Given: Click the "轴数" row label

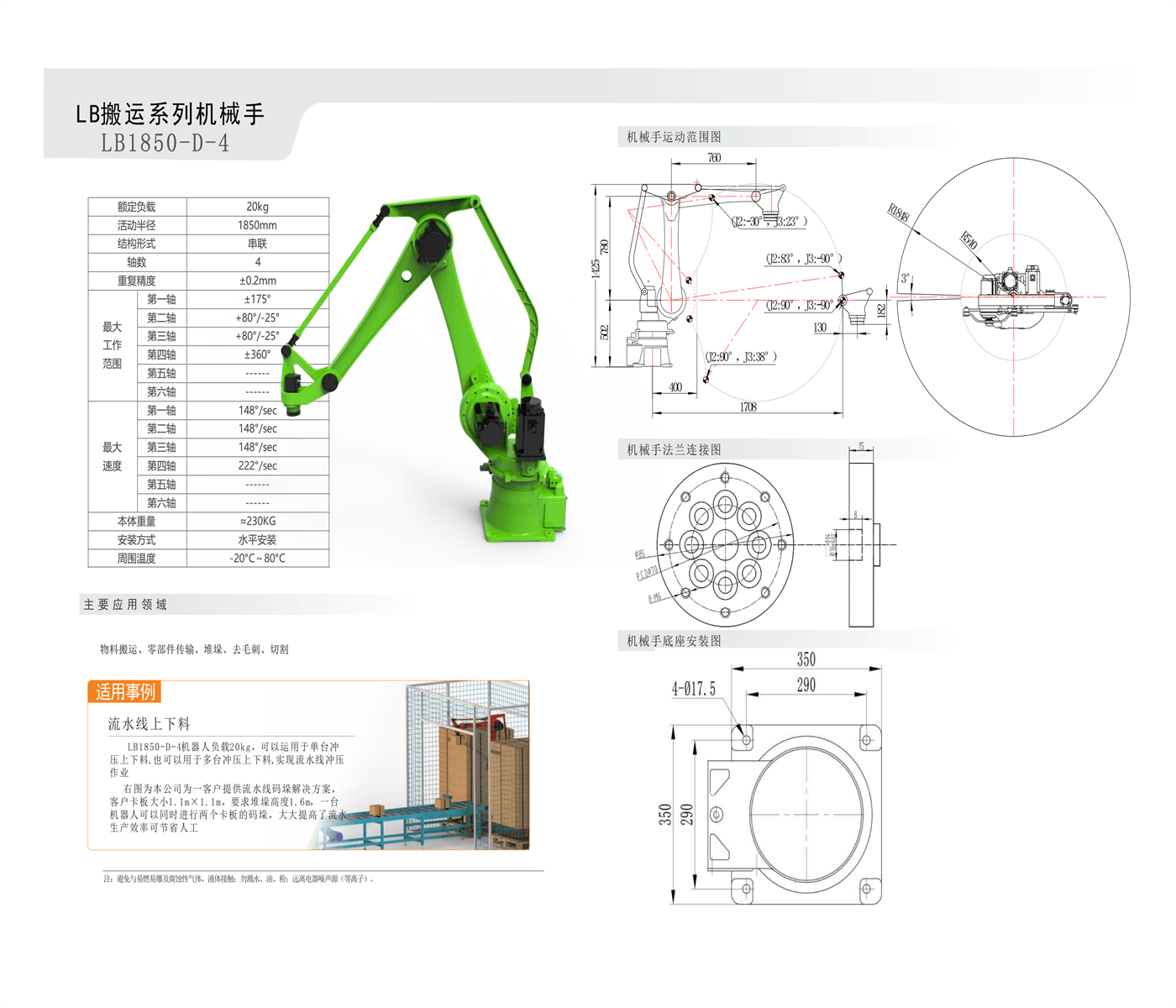Looking at the screenshot, I should [137, 262].
